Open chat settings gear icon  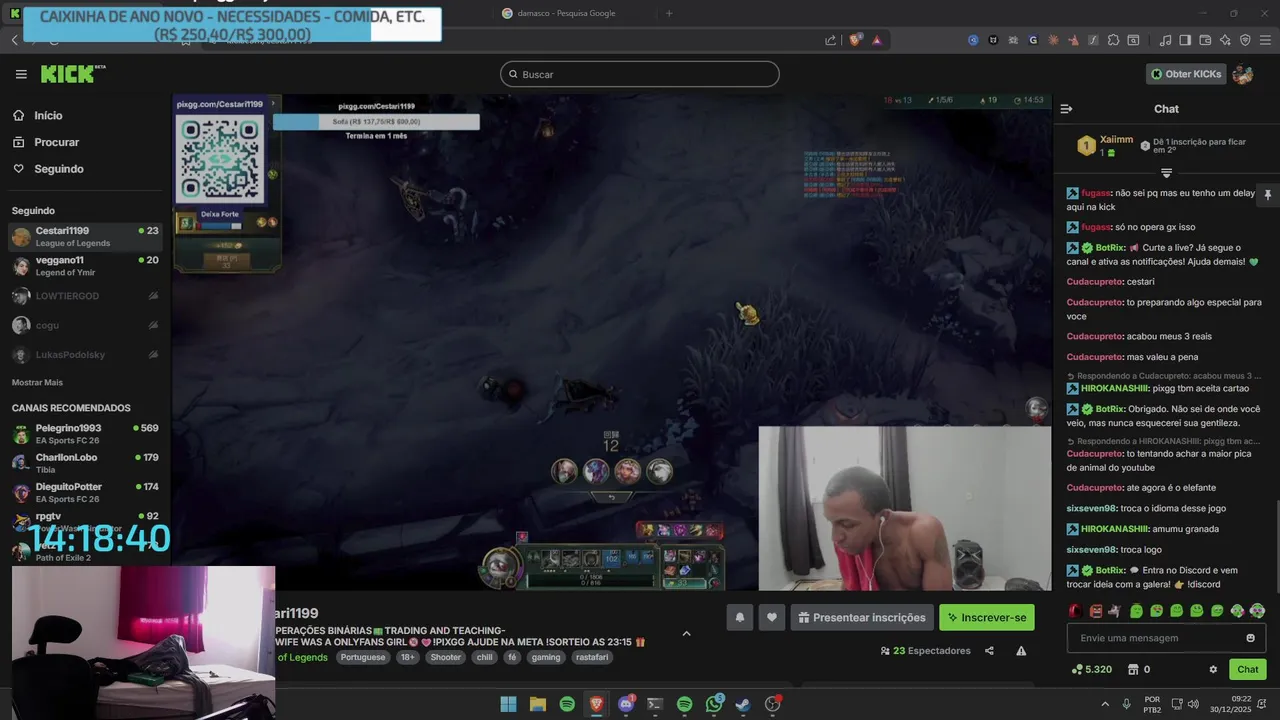coord(1213,669)
